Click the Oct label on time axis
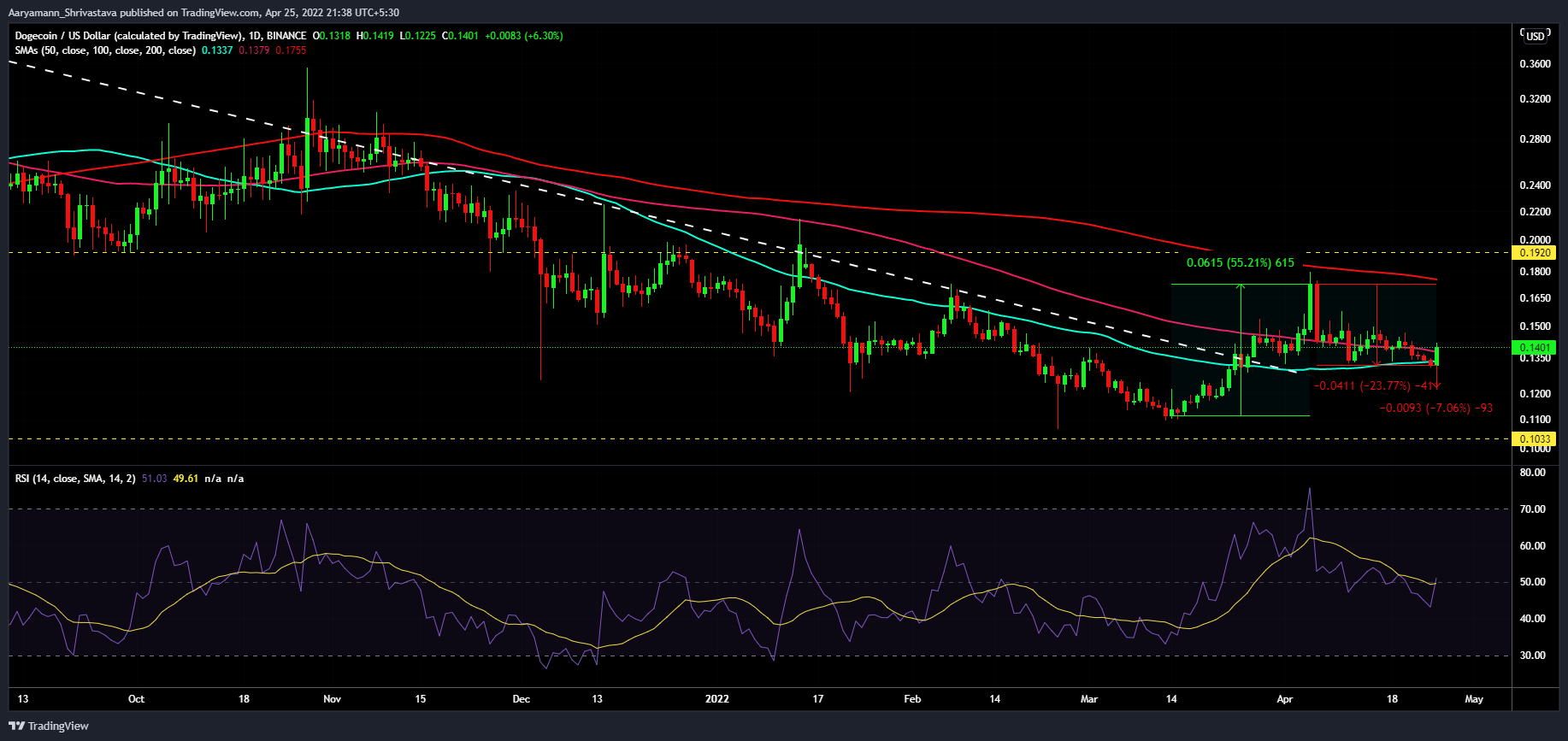This screenshot has width=1568, height=741. tap(136, 699)
